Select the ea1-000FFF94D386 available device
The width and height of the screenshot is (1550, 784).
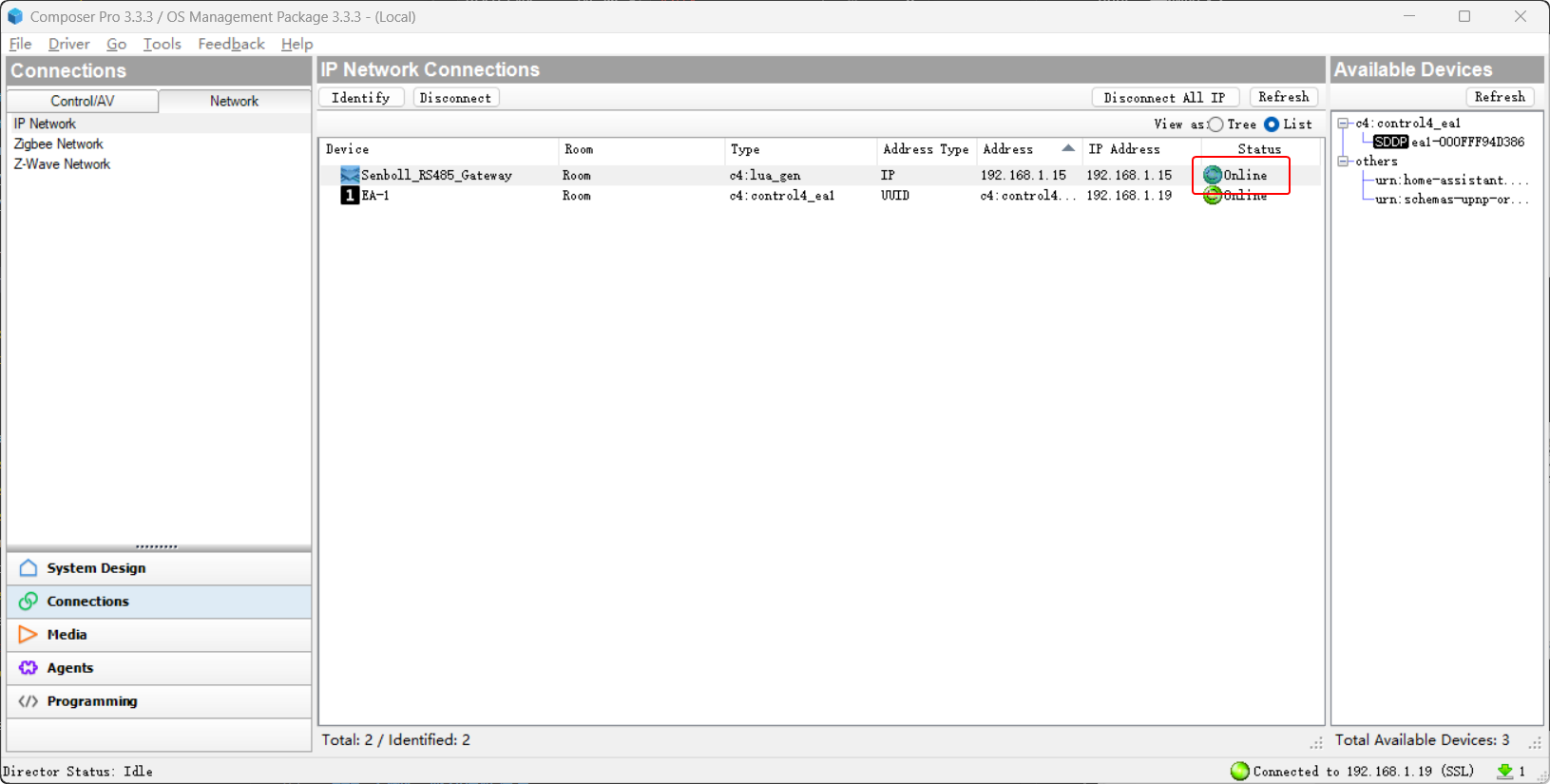pos(1467,142)
